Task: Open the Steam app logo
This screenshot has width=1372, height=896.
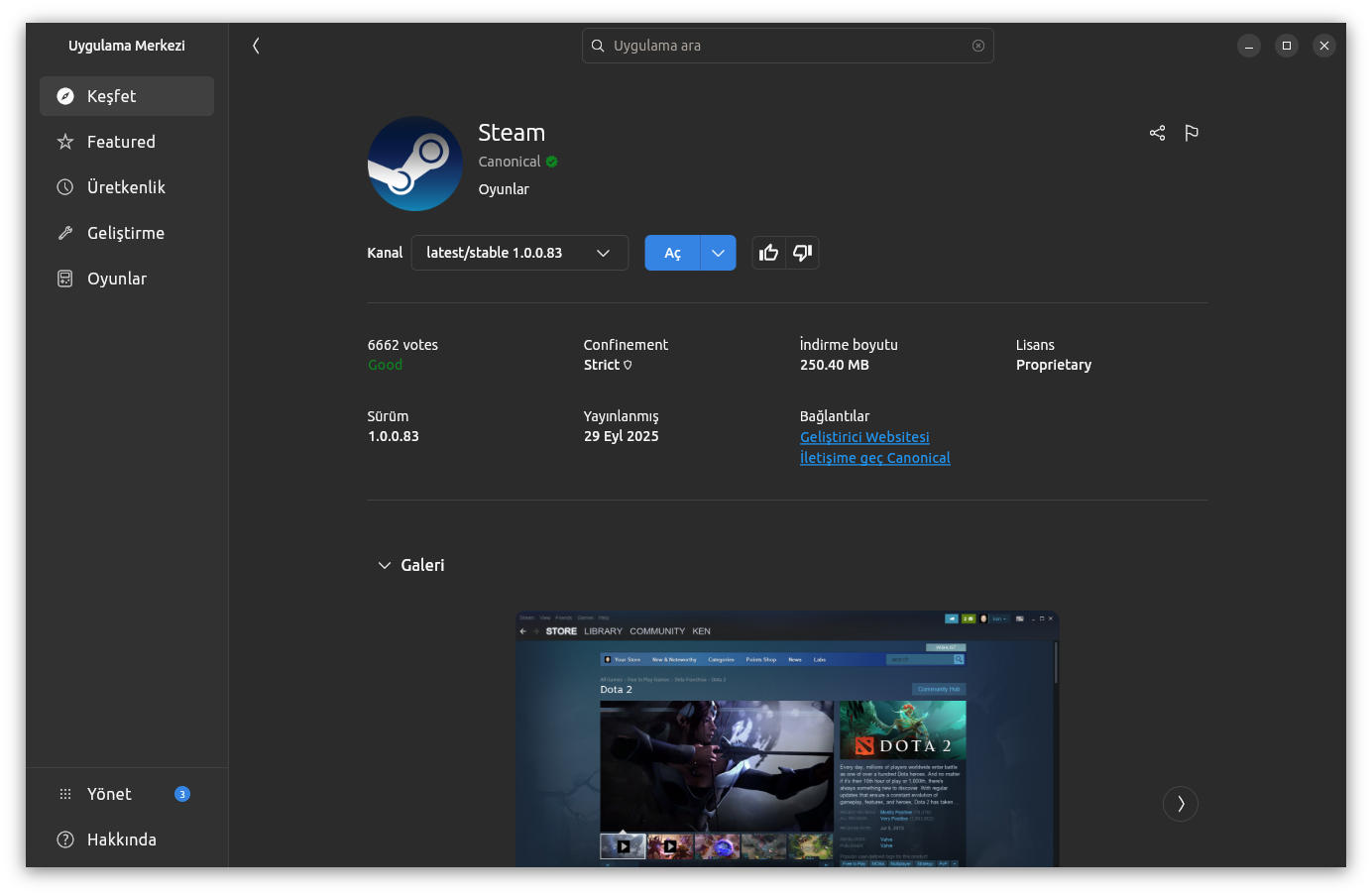Action: (x=415, y=164)
